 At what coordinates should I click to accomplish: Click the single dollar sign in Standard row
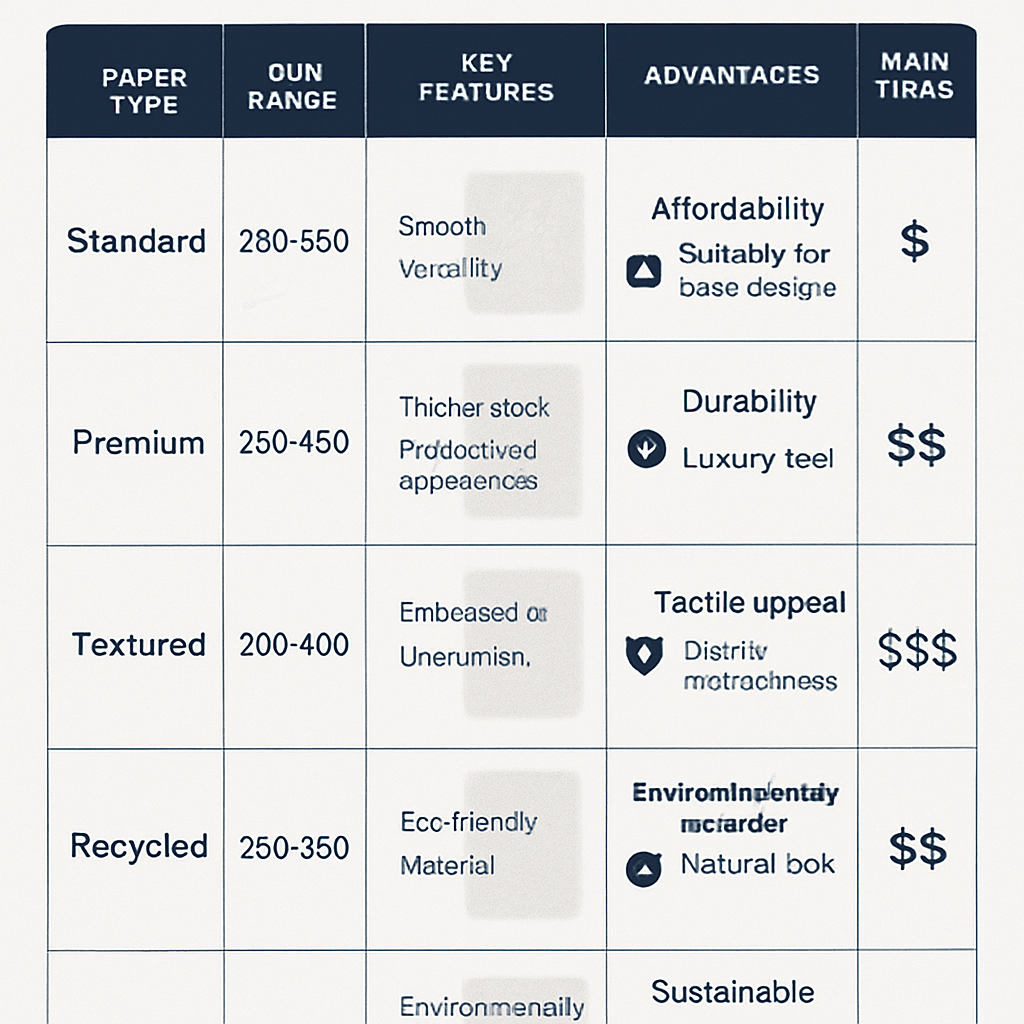[x=914, y=241]
